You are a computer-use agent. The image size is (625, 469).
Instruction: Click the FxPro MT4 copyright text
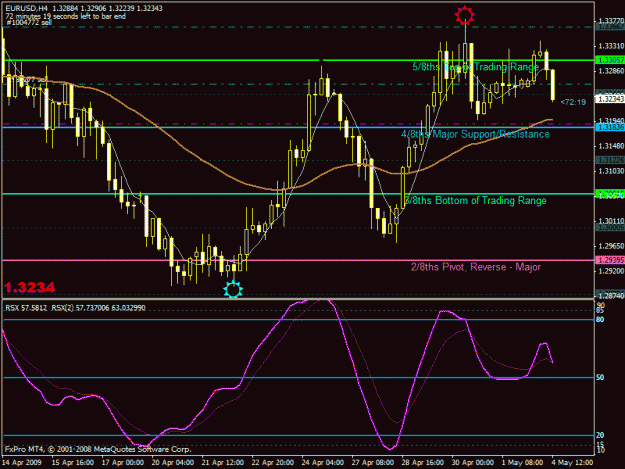coord(98,449)
